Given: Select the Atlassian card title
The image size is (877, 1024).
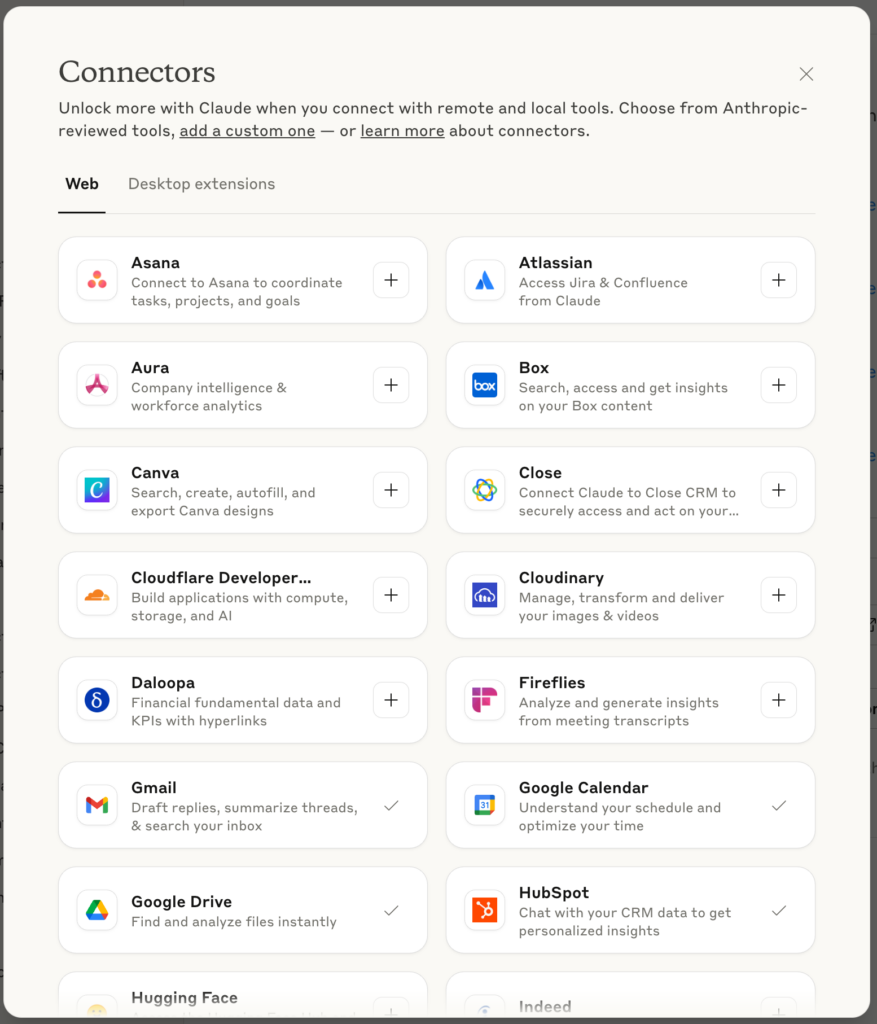Looking at the screenshot, I should (556, 263).
